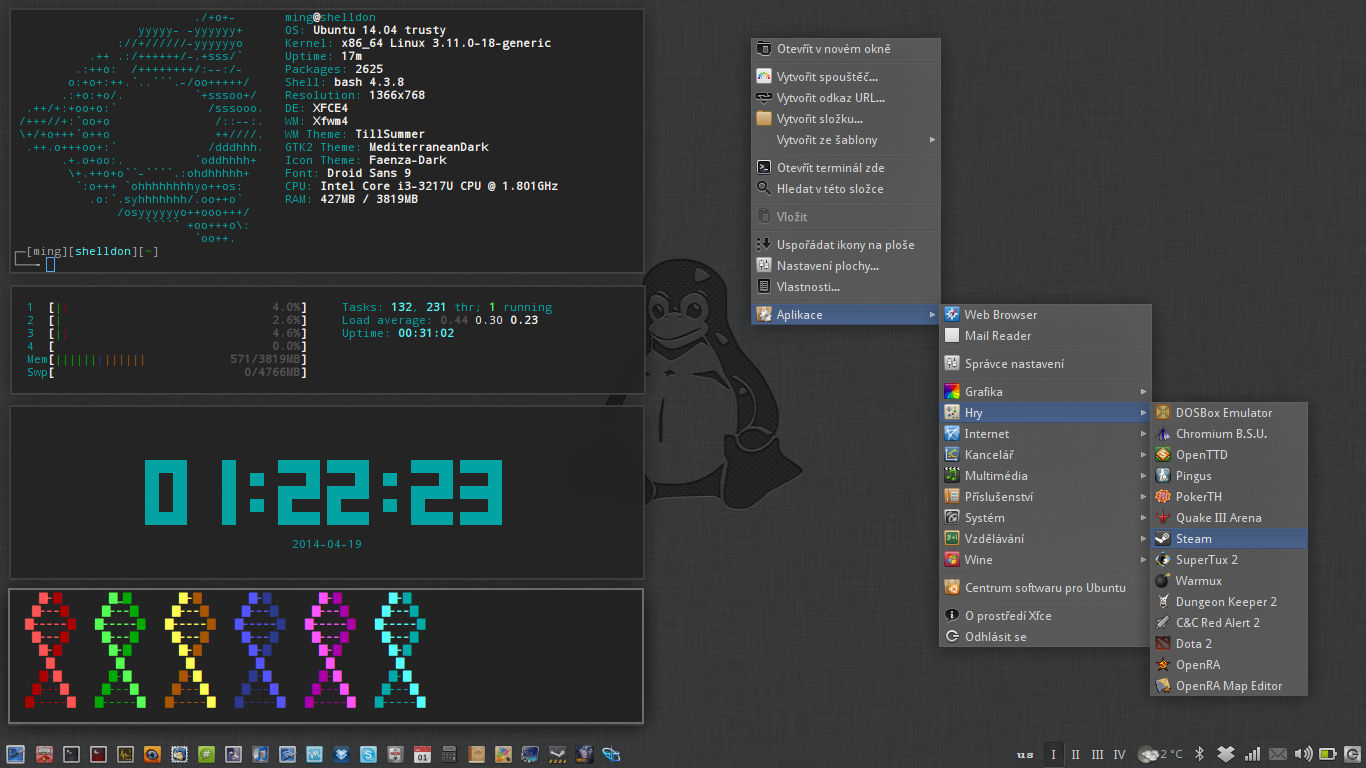
Task: Expand the Grafika submenu
Action: click(x=1046, y=391)
